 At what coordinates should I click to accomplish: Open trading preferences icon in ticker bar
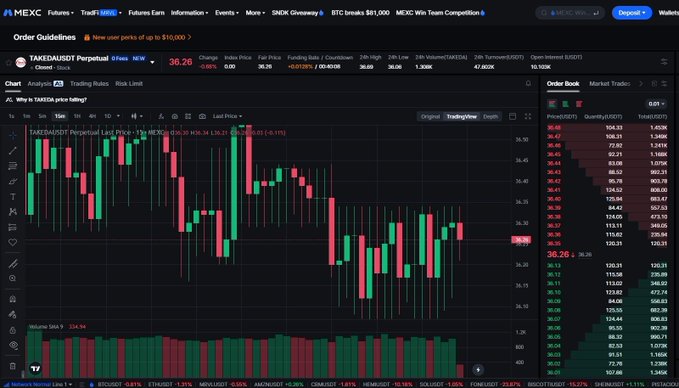tap(664, 62)
